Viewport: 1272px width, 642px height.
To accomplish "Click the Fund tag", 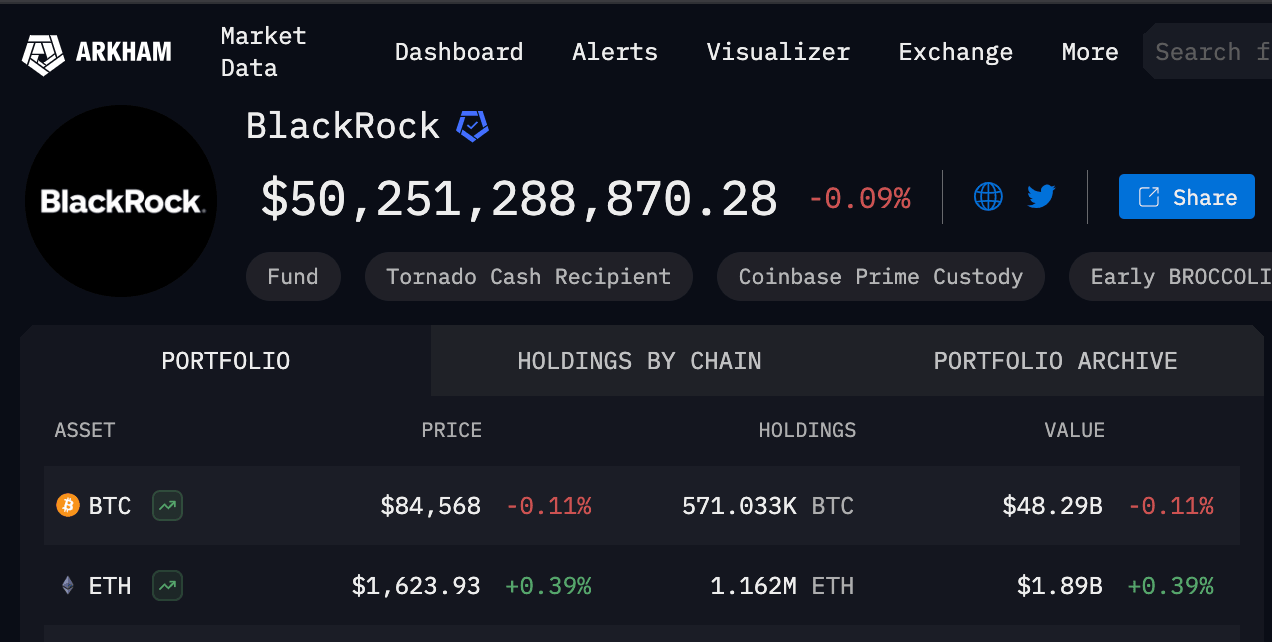I will (293, 276).
